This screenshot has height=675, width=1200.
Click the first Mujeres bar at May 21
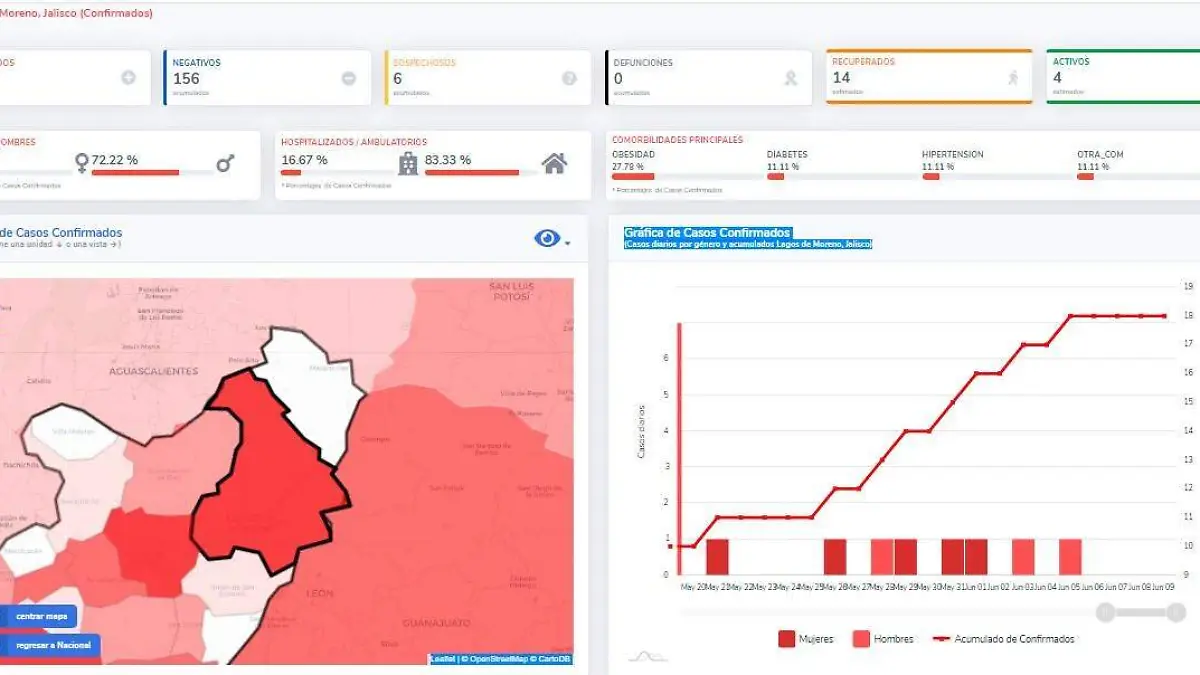717,557
